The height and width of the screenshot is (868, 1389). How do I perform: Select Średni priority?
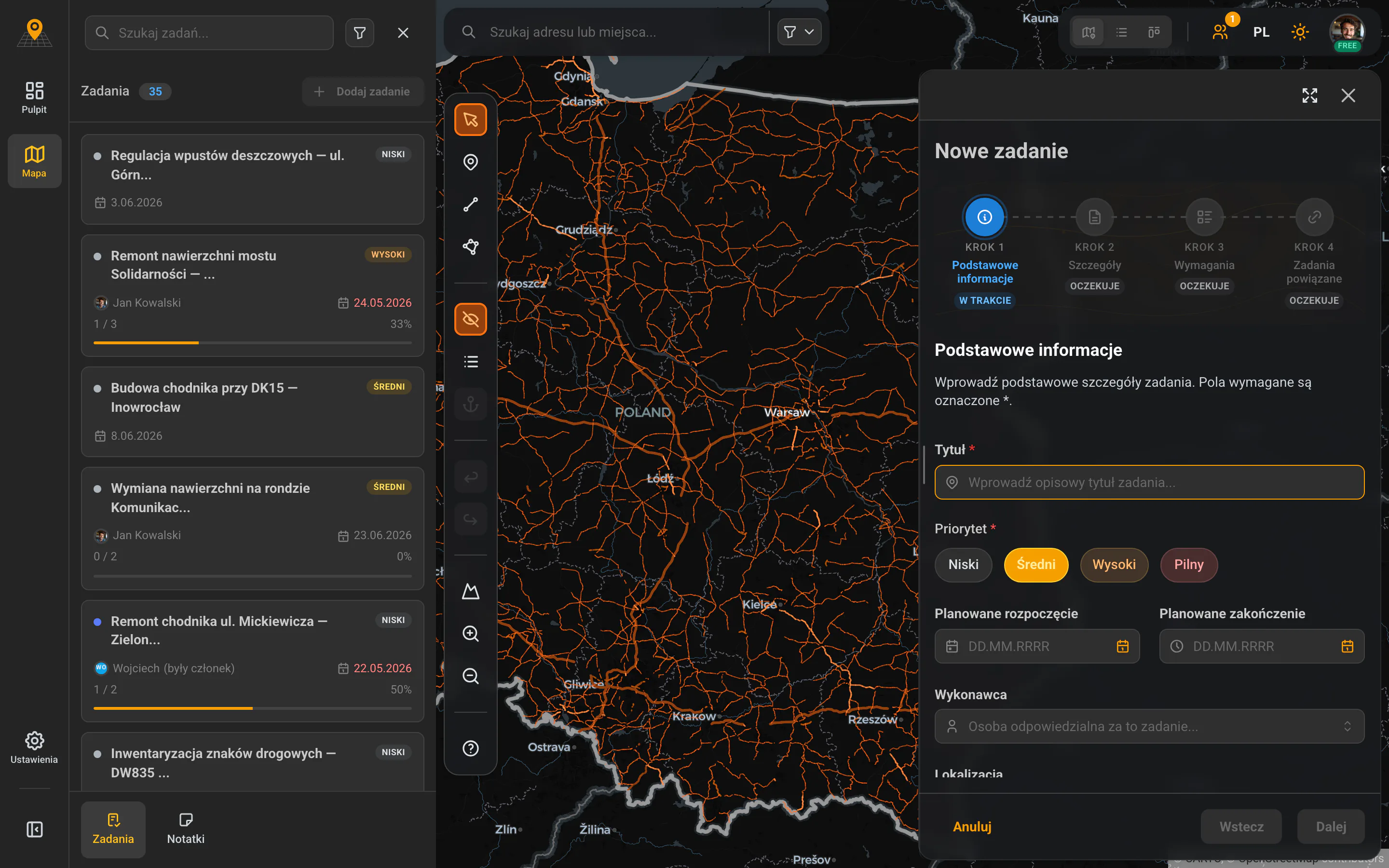1036,564
